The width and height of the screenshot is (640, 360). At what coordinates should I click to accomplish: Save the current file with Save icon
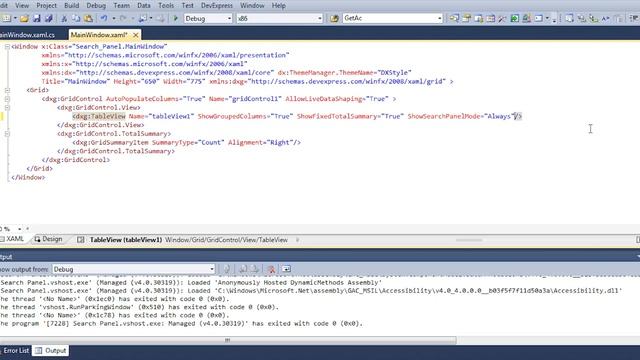[37, 18]
